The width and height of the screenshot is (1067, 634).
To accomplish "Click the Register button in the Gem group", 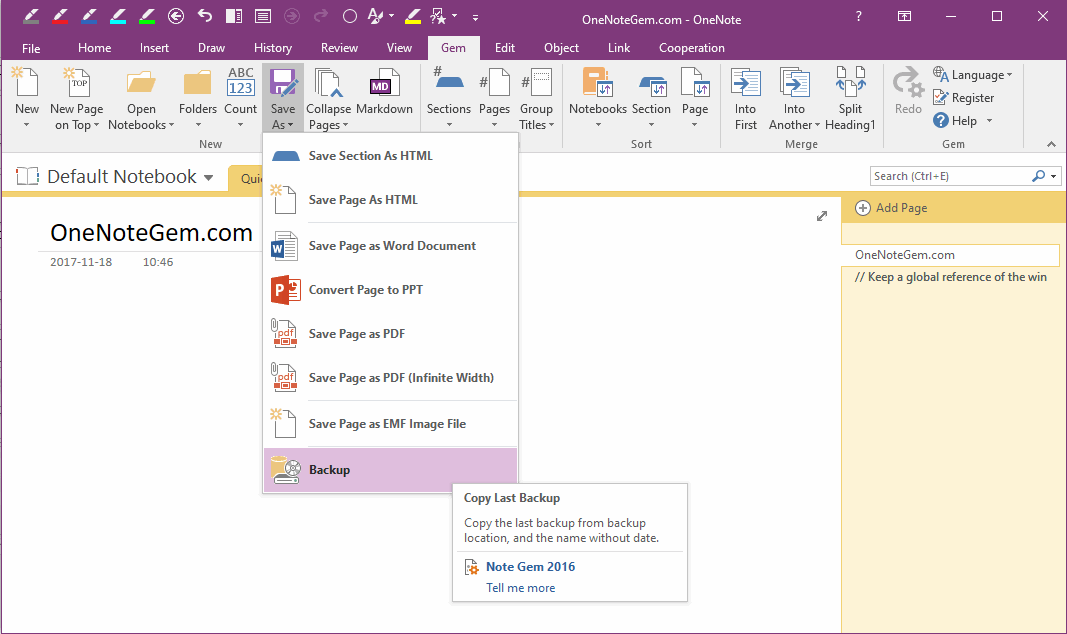I will coord(964,98).
